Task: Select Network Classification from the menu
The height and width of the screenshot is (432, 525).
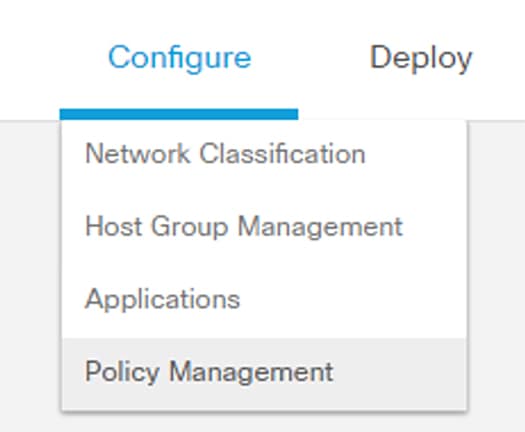Action: 264,154
